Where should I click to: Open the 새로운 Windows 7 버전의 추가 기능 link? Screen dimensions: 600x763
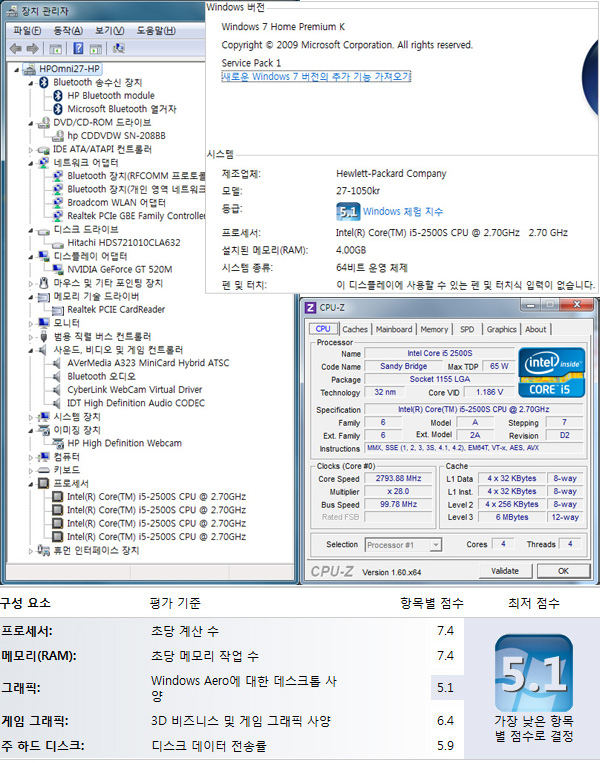pos(316,76)
